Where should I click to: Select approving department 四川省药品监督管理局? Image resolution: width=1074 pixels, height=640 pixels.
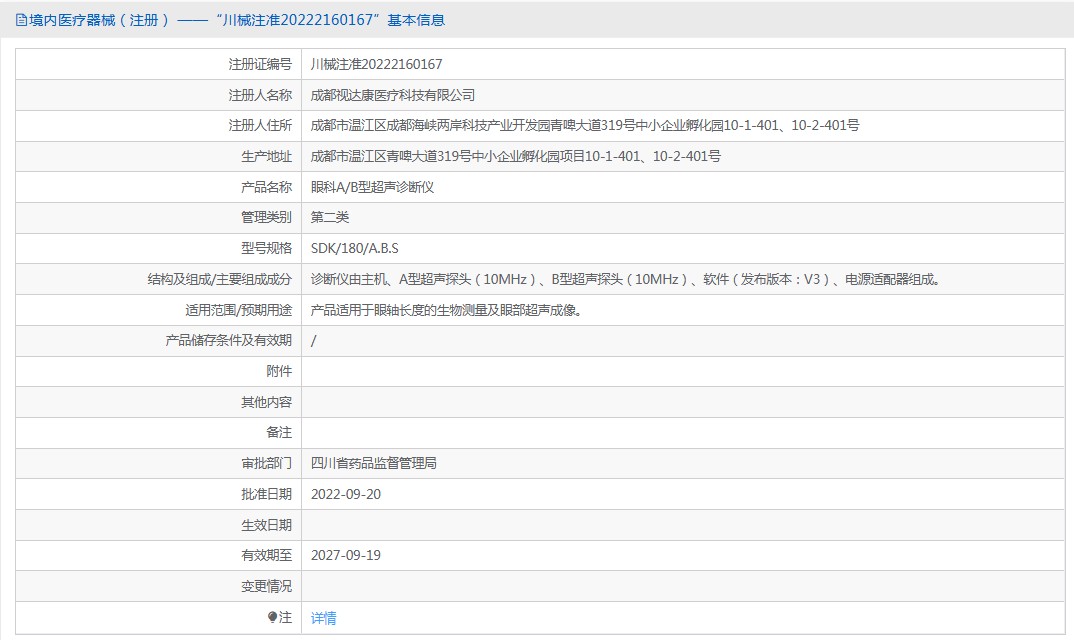coord(373,463)
